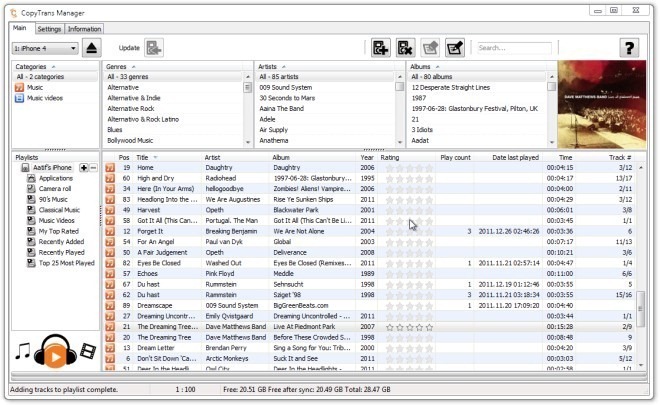Open the My Top Rated playlist
The width and height of the screenshot is (660, 405).
pyautogui.click(x=59, y=231)
